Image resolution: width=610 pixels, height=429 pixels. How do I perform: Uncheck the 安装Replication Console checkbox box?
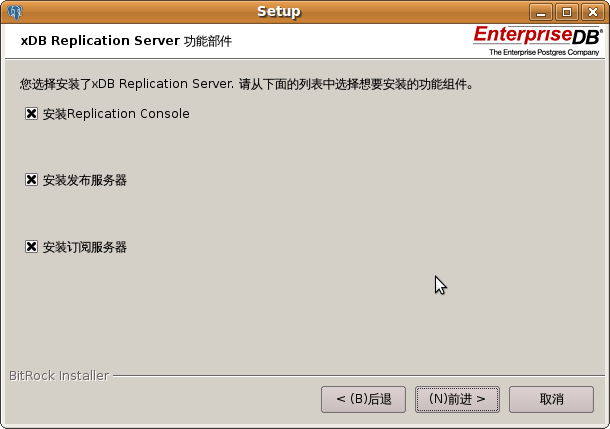tap(31, 114)
